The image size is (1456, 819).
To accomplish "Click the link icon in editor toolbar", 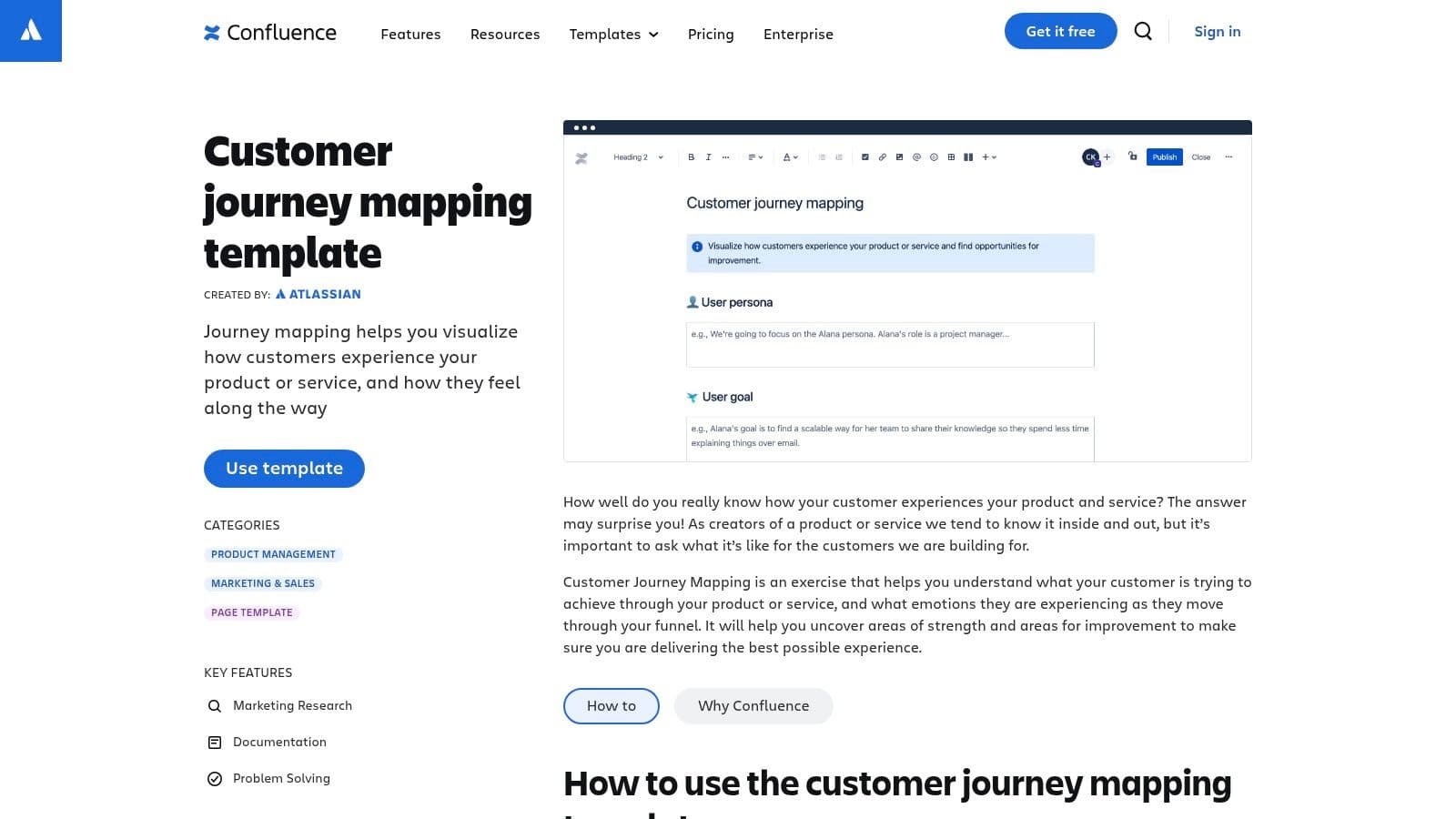I will pyautogui.click(x=882, y=157).
